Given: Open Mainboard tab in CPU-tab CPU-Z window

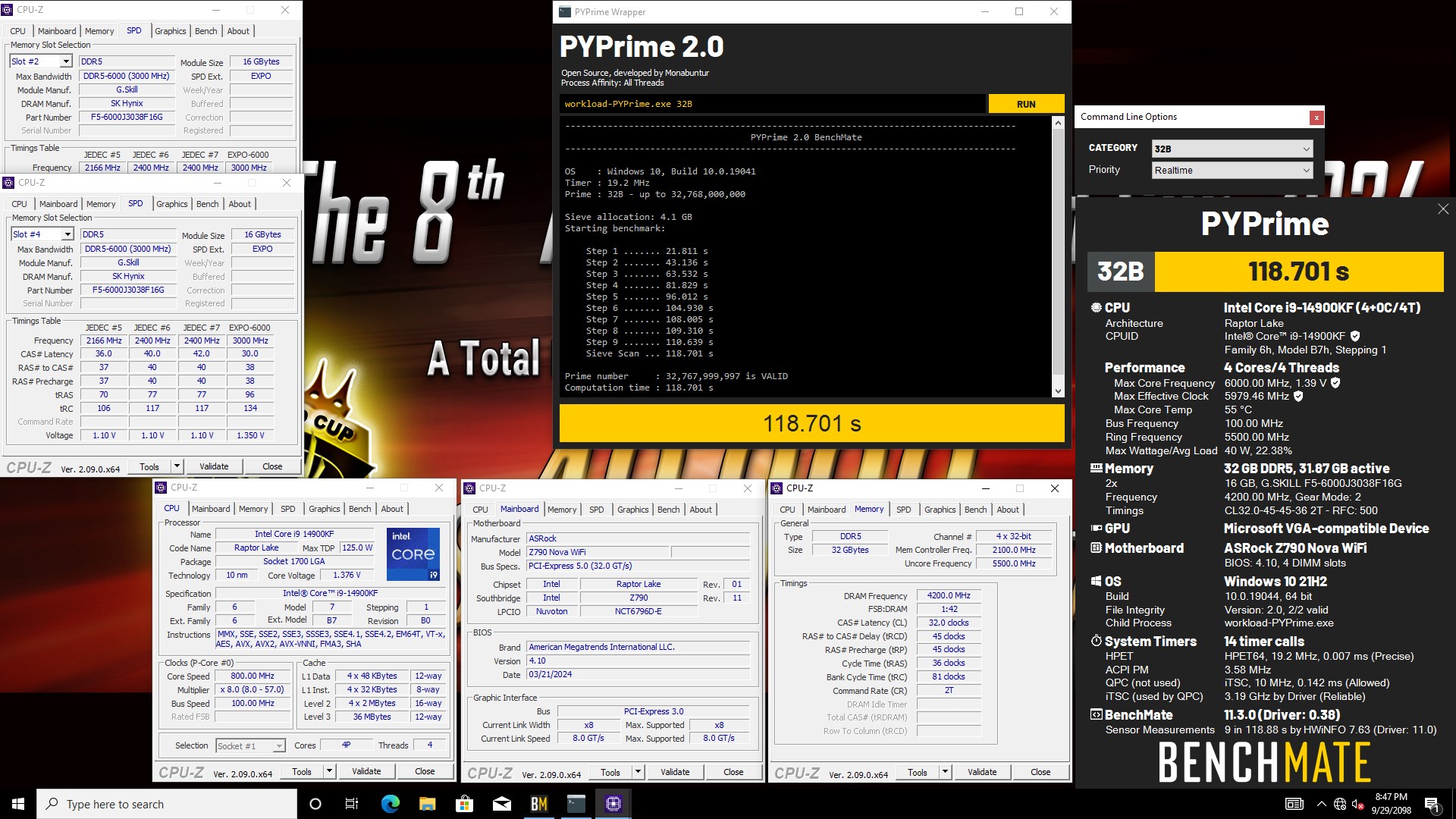Looking at the screenshot, I should click(211, 509).
